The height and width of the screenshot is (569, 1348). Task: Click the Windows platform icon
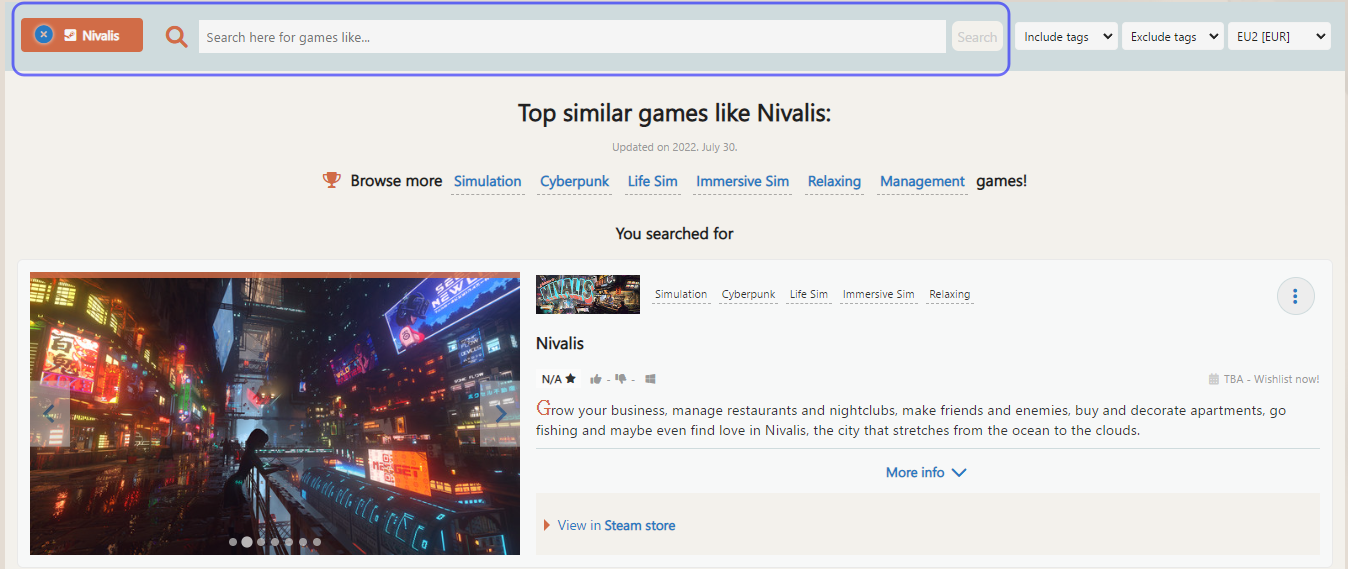650,379
